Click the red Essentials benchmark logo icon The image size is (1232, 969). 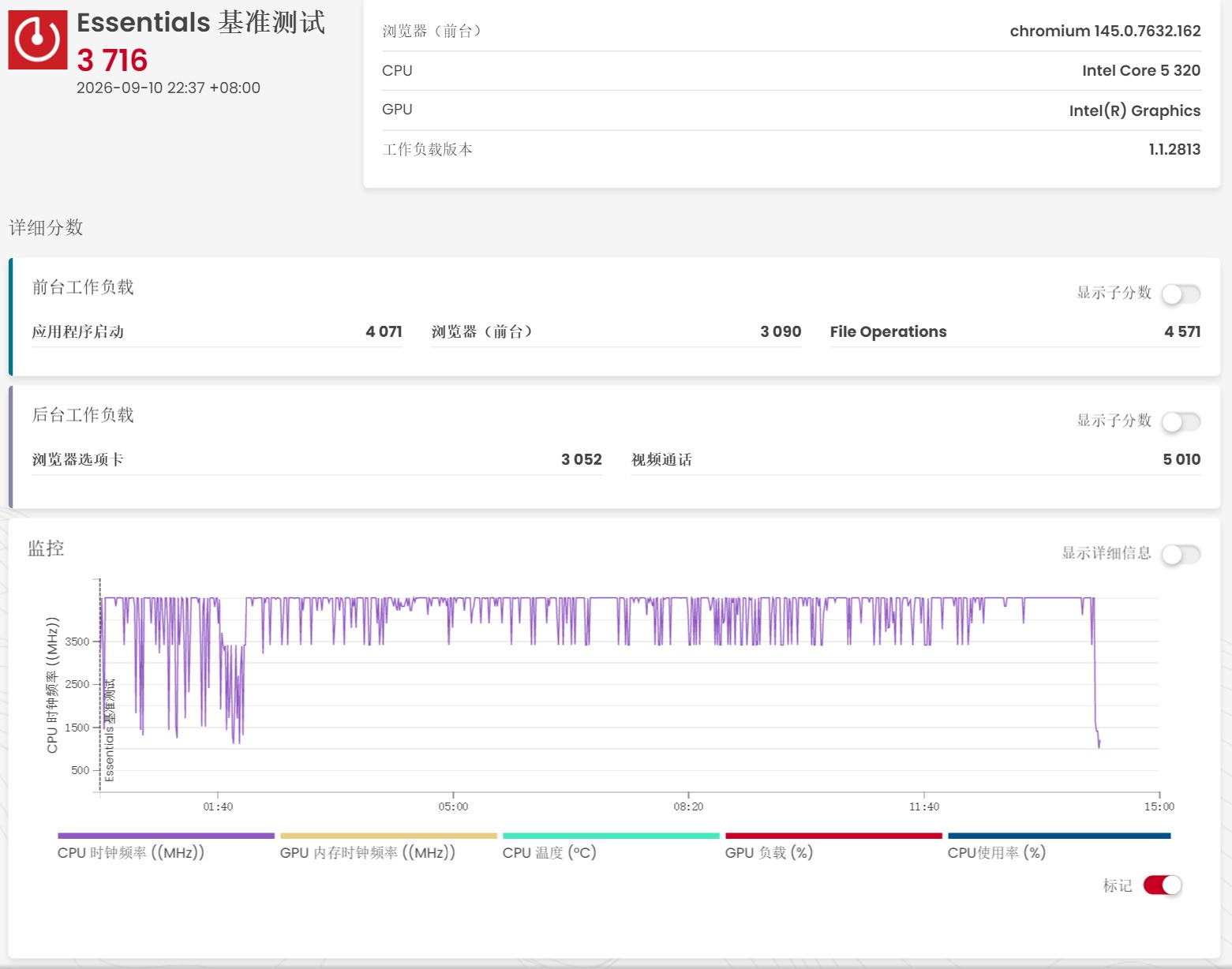tap(38, 39)
